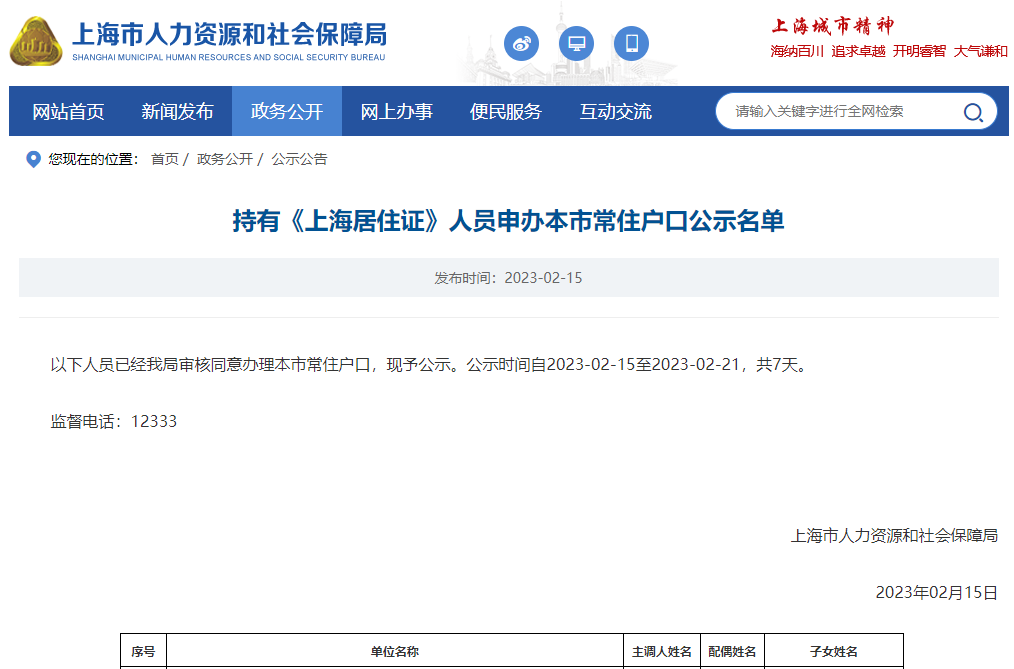Click the 序号 table column header

tap(144, 652)
